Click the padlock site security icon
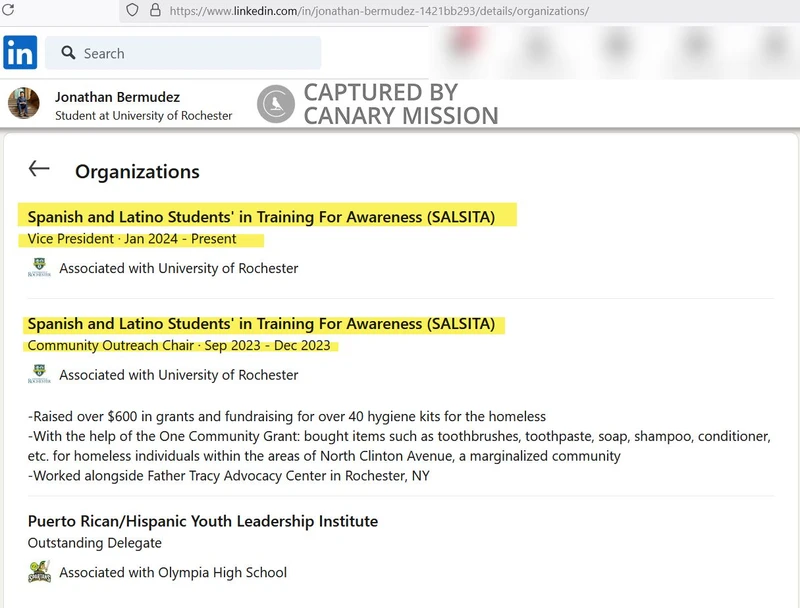Viewport: 800px width, 608px height. pos(155,10)
